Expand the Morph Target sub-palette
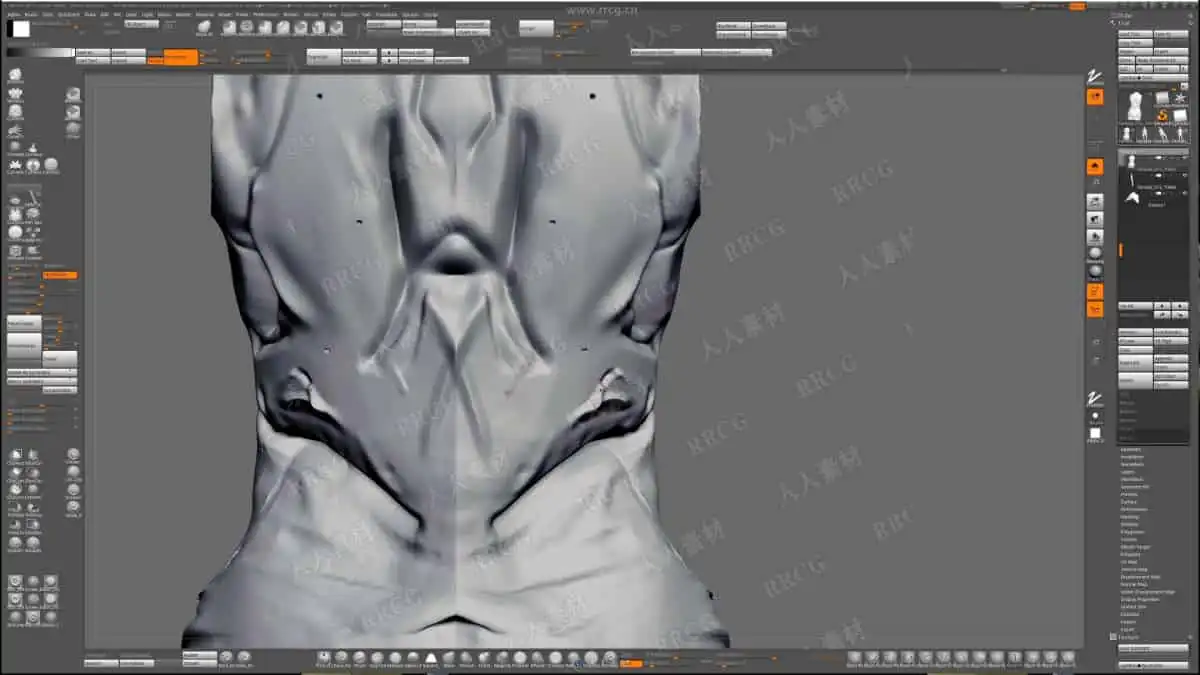1200x675 pixels. [x=1134, y=547]
